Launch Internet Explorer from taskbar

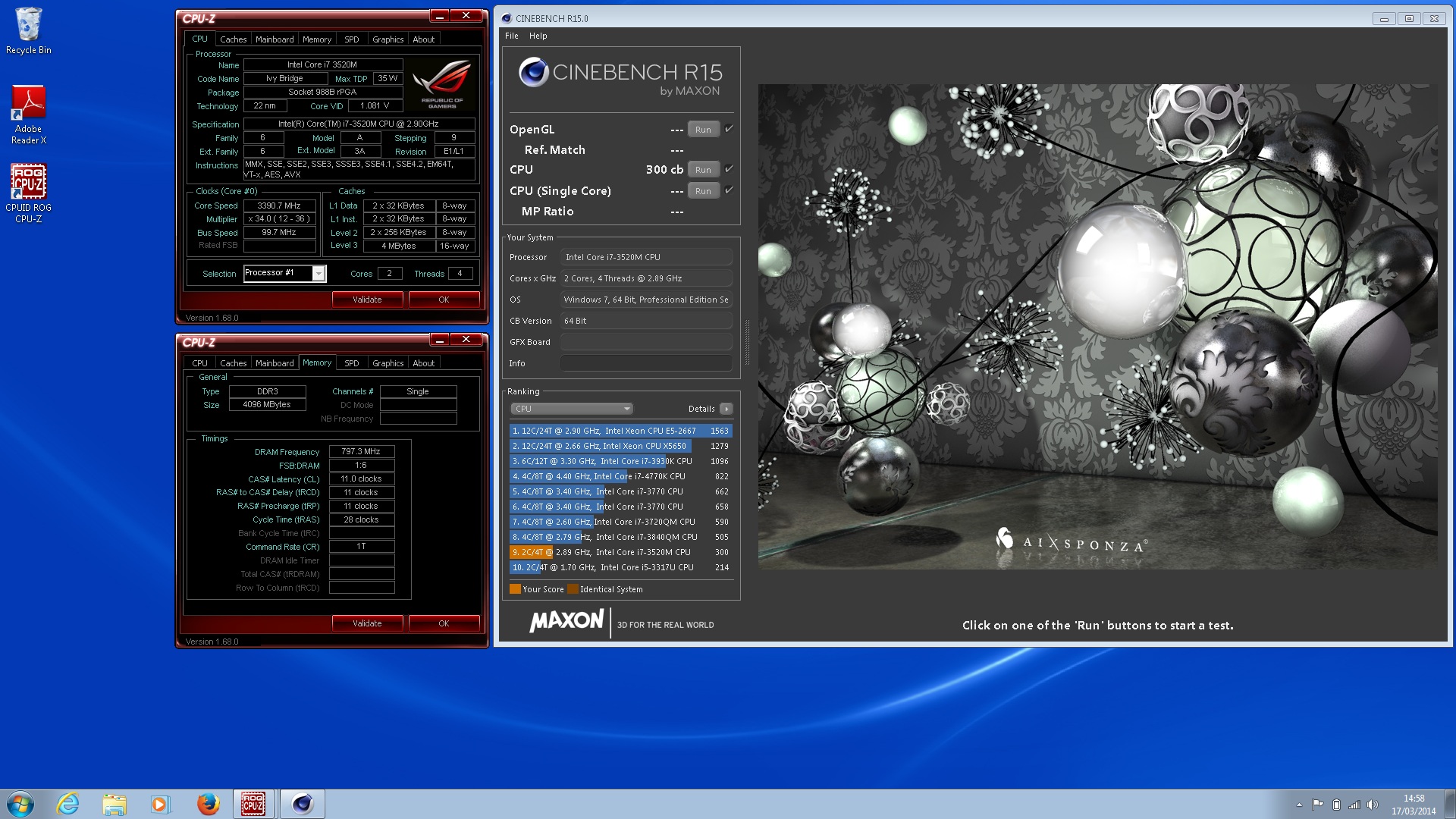[67, 804]
